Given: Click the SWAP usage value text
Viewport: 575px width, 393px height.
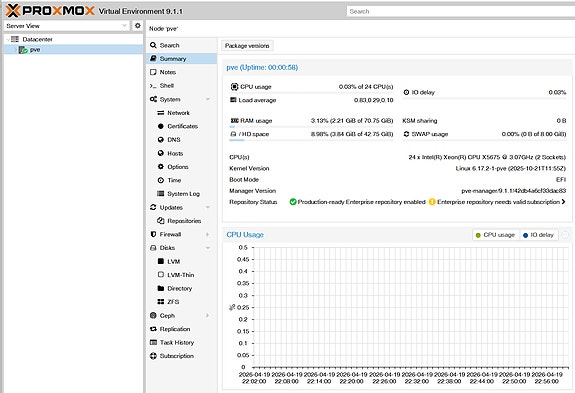Looking at the screenshot, I should (x=534, y=134).
